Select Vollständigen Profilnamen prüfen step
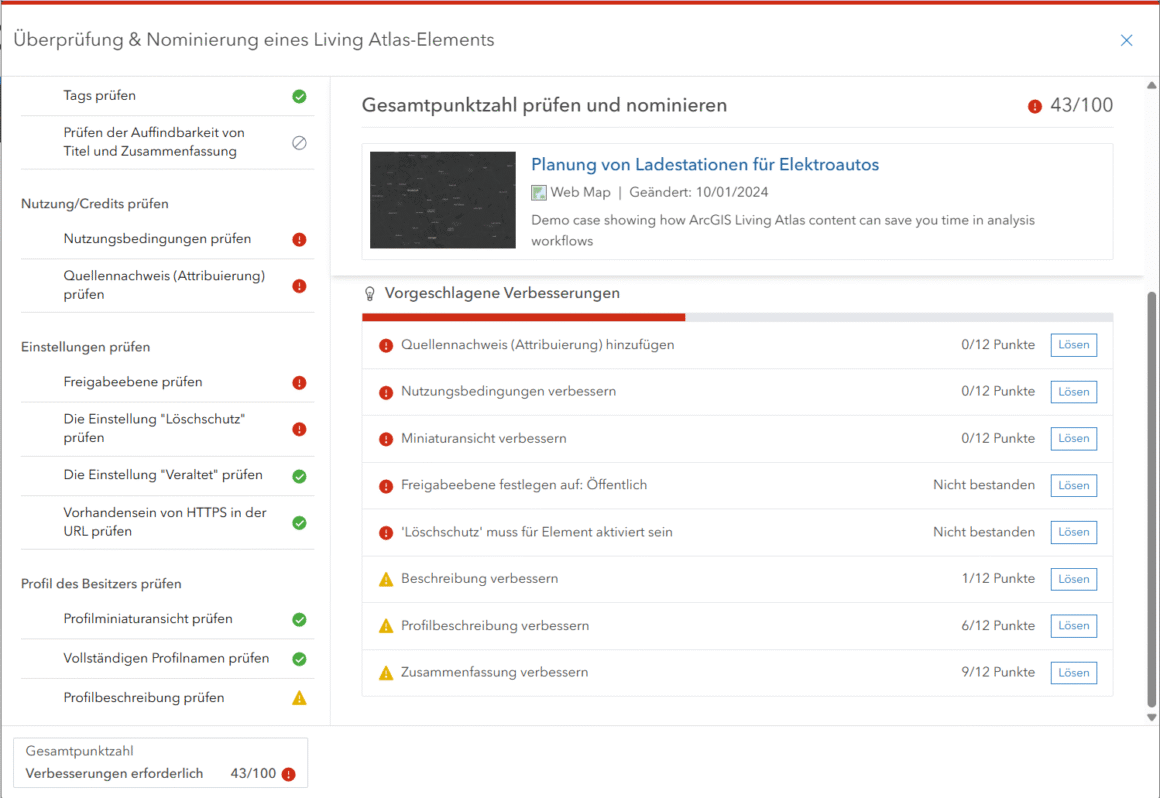Viewport: 1160px width, 798px height. tap(167, 659)
